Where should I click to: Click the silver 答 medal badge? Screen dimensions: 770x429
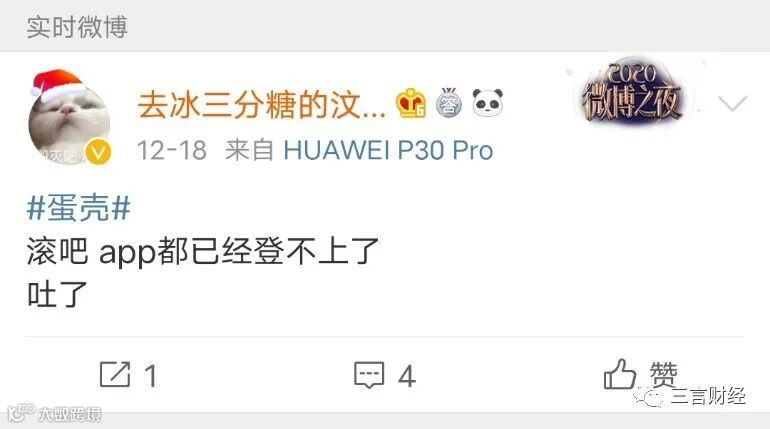(x=449, y=103)
